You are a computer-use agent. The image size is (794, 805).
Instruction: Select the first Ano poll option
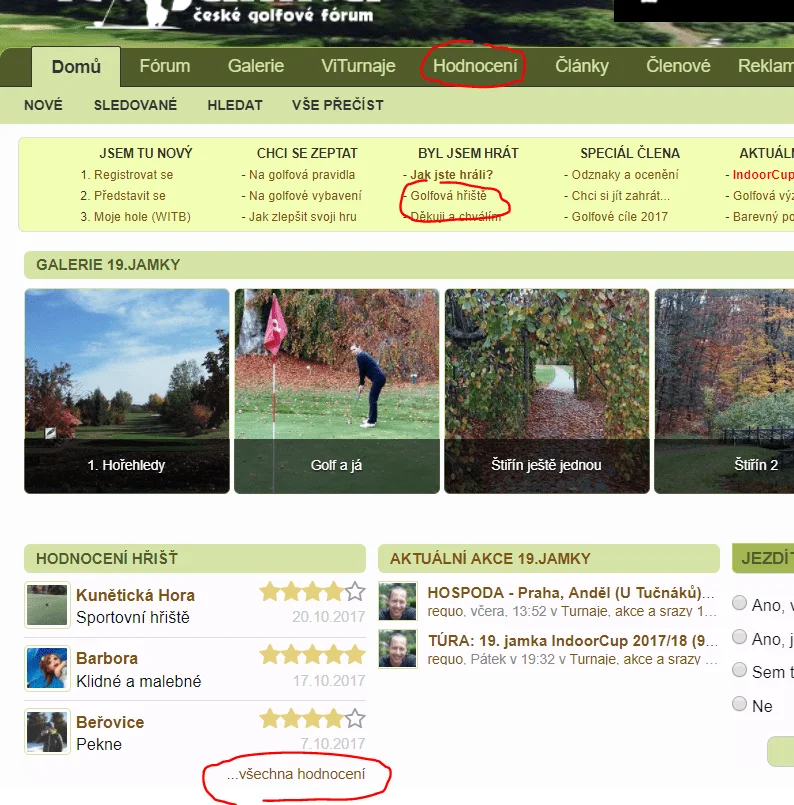(x=739, y=603)
